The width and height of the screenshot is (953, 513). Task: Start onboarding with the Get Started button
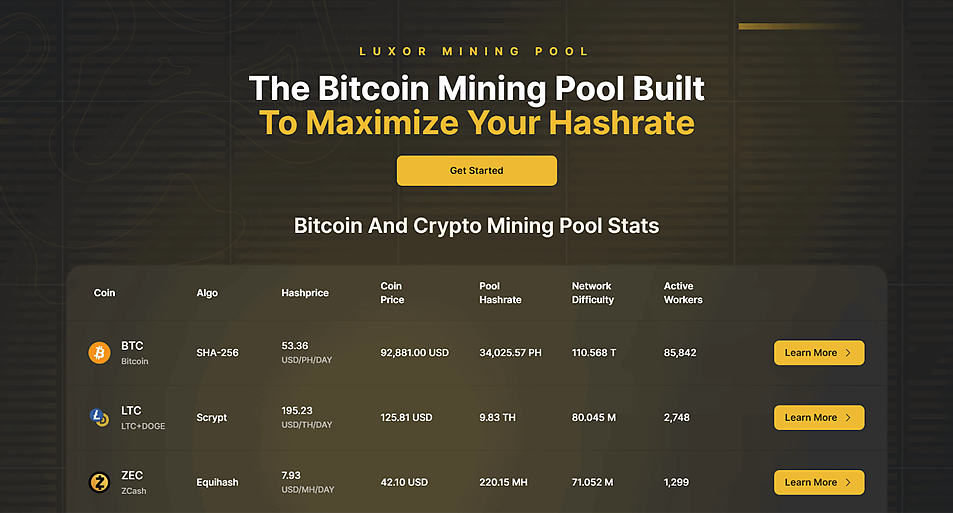476,171
